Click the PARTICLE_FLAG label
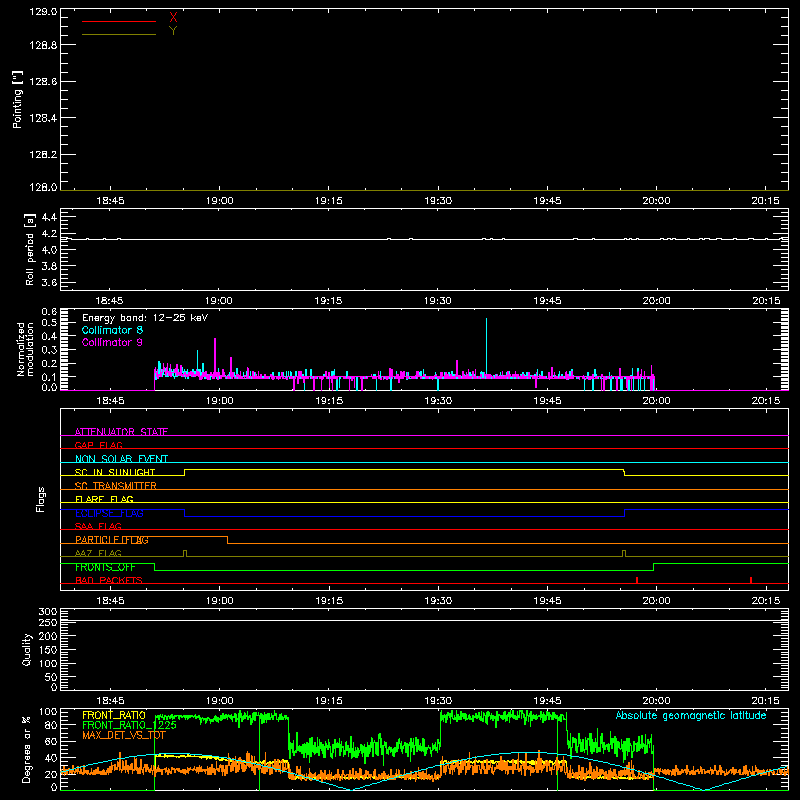Image resolution: width=800 pixels, height=800 pixels. 112,539
